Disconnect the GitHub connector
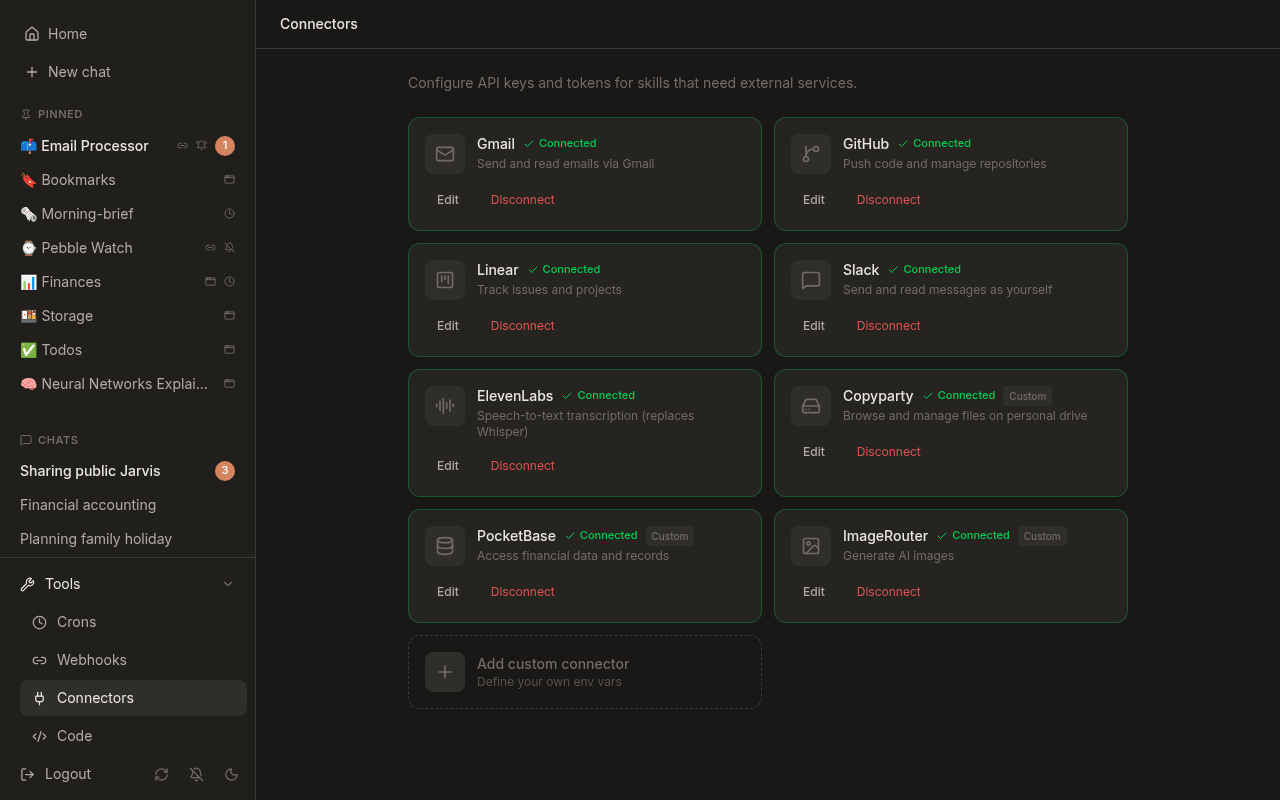Viewport: 1280px width, 800px height. 888,200
